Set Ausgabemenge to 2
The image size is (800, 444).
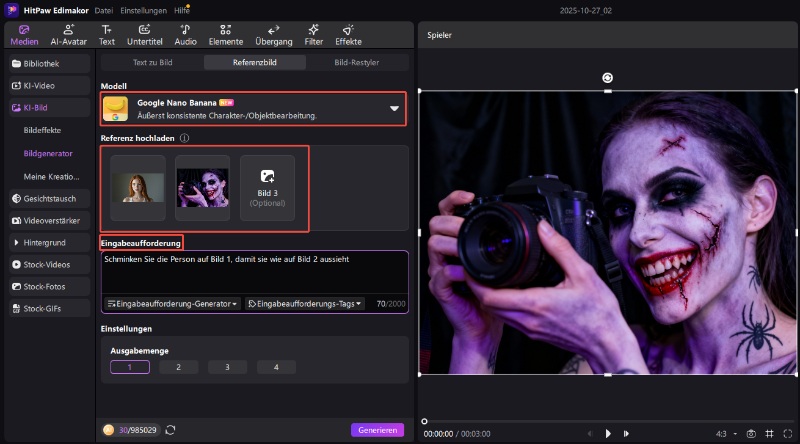point(178,367)
